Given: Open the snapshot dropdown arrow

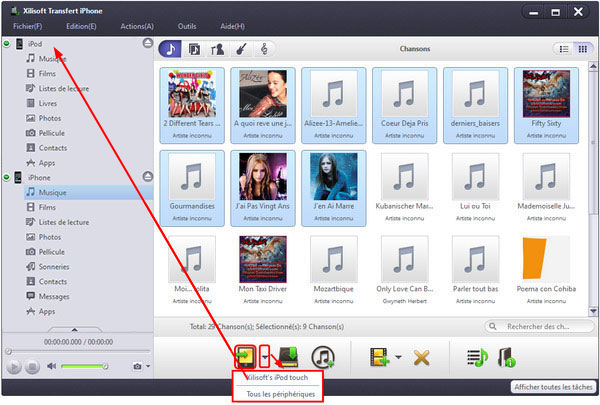Looking at the screenshot, I should [x=148, y=366].
